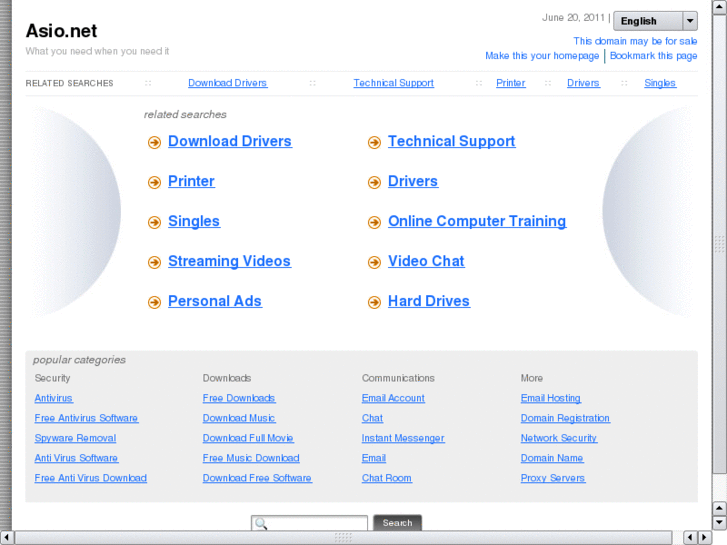Viewport: 727px width, 545px height.
Task: Open Chat Room link
Action: (x=387, y=478)
